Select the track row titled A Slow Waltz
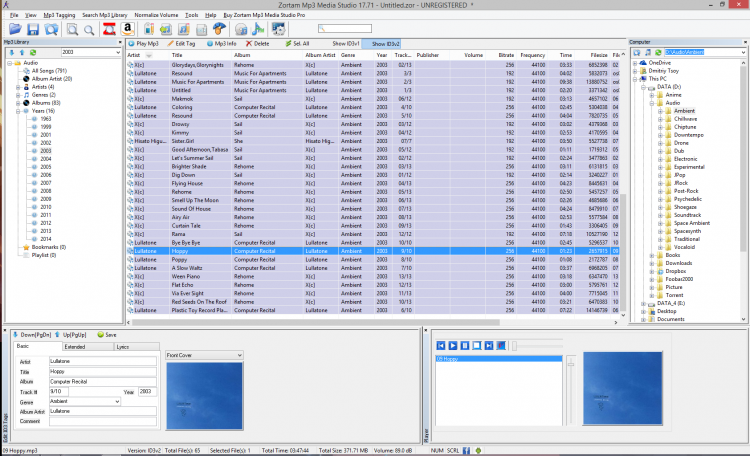 point(373,268)
